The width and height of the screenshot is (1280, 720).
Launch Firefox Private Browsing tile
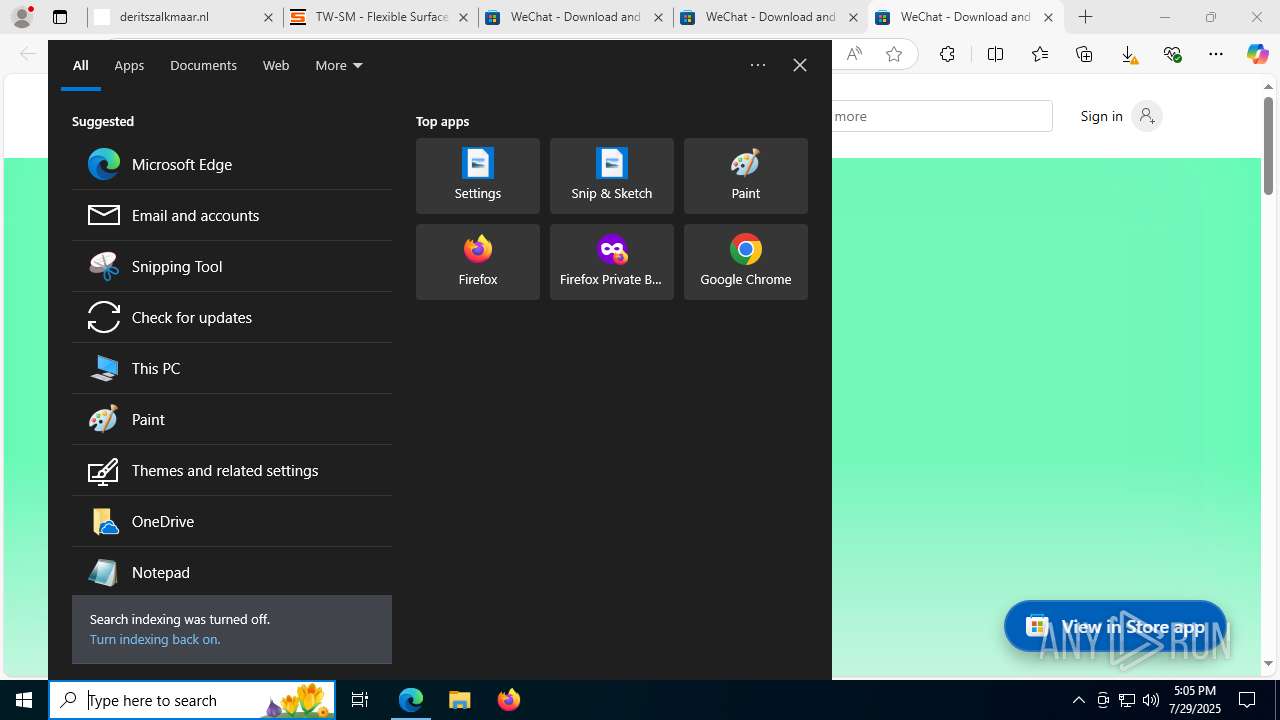click(612, 262)
